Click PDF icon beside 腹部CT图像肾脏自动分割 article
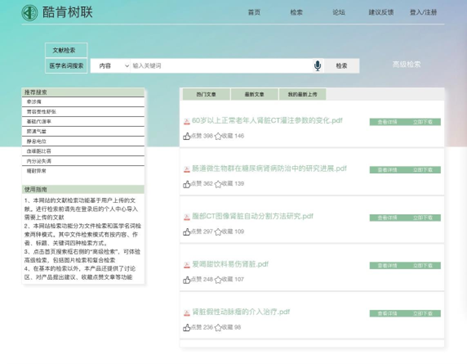This screenshot has height=364, width=467. coord(187,217)
